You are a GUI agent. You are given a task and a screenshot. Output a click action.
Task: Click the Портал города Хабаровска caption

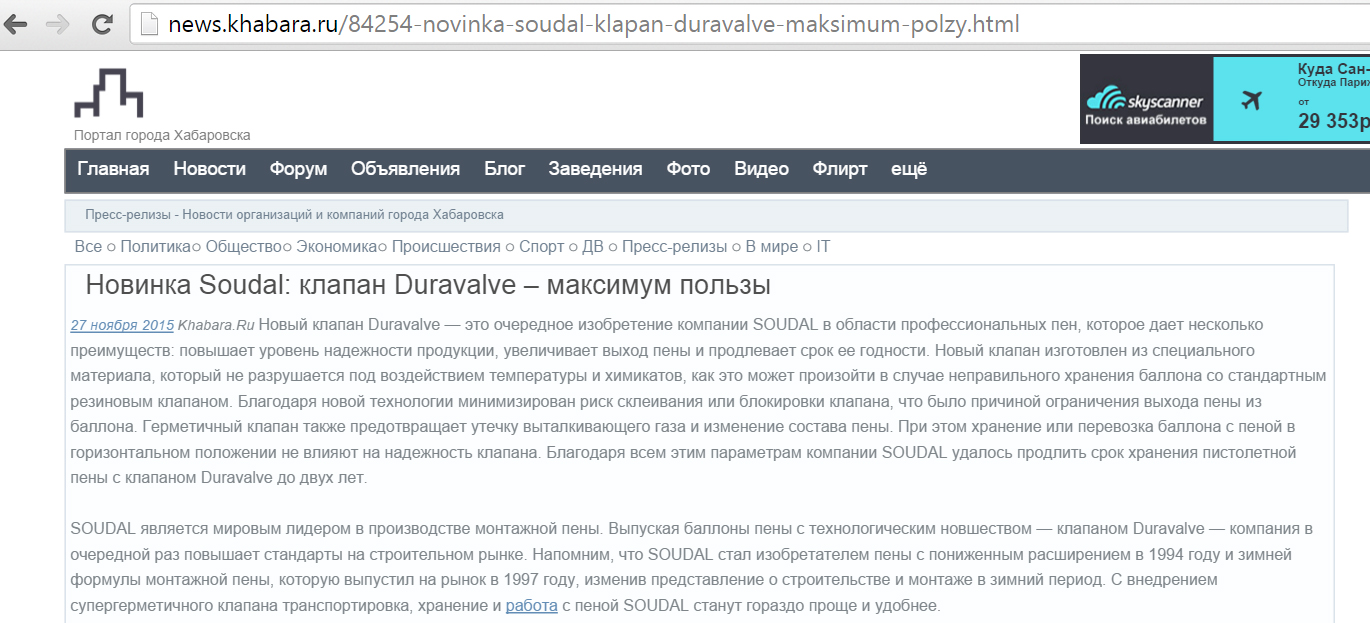point(162,135)
